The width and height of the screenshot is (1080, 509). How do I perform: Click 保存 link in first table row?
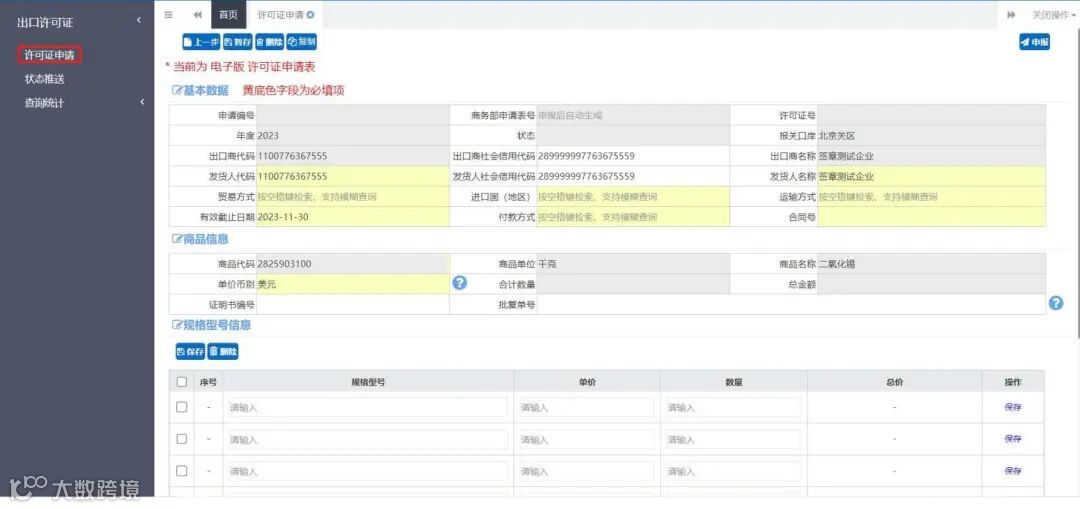[x=1012, y=407]
